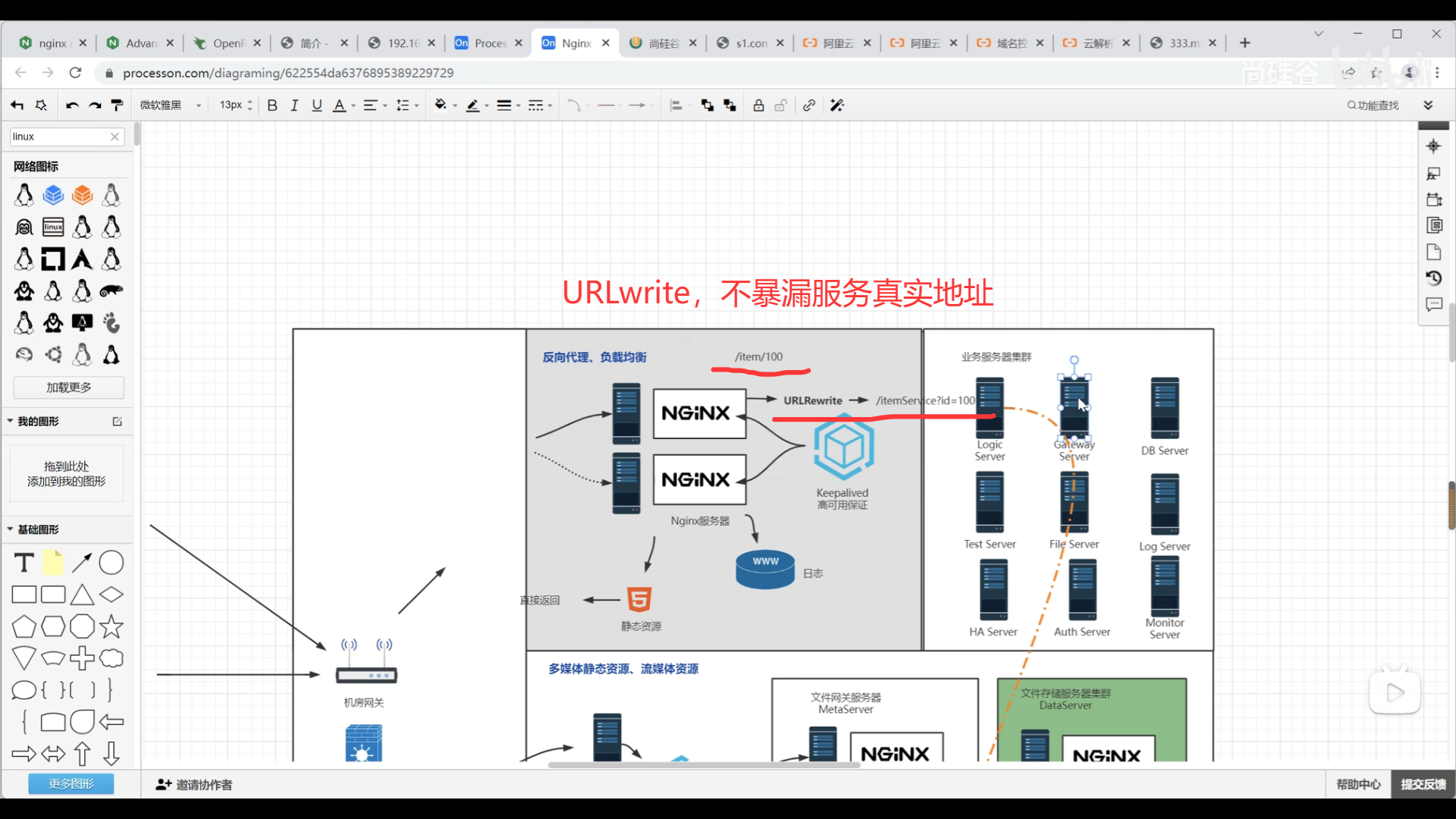This screenshot has height=819, width=1456.
Task: Select the Text shape tool
Action: [24, 563]
